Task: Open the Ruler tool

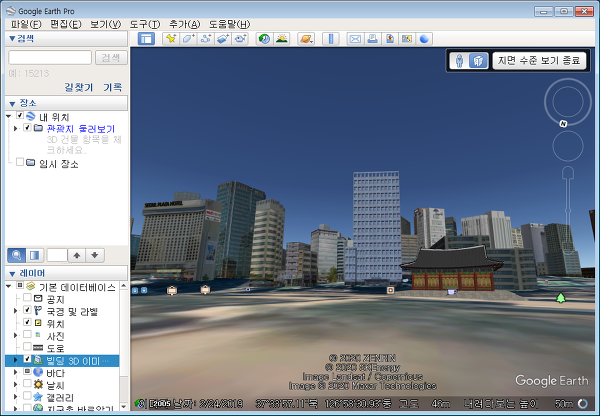Action: tap(331, 39)
